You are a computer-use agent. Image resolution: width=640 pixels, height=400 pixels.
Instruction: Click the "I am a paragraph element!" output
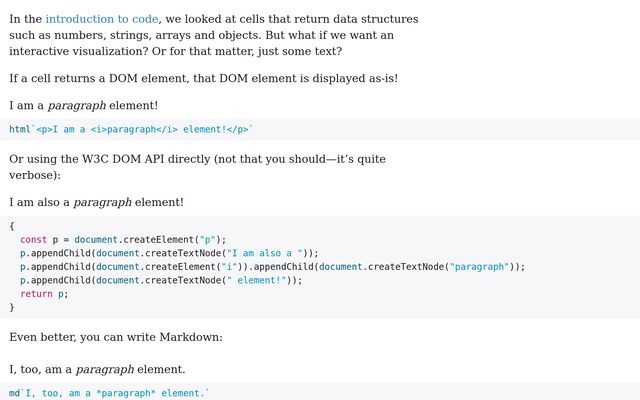point(83,105)
